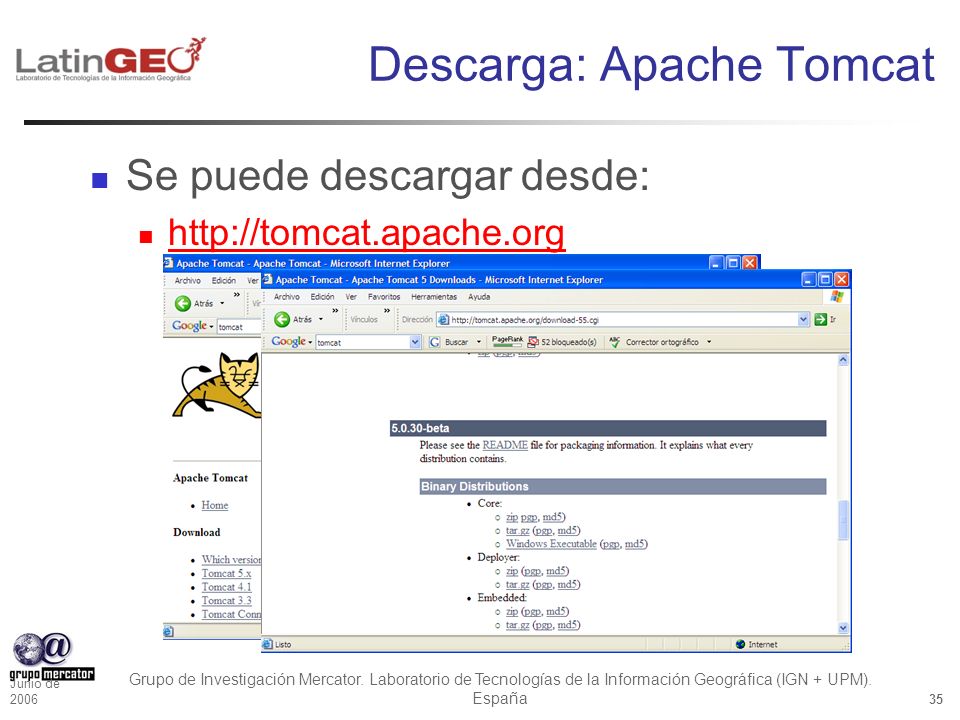Viewport: 960px width, 720px height.
Task: Click the Listo page icon in the front status bar
Action: 267,644
